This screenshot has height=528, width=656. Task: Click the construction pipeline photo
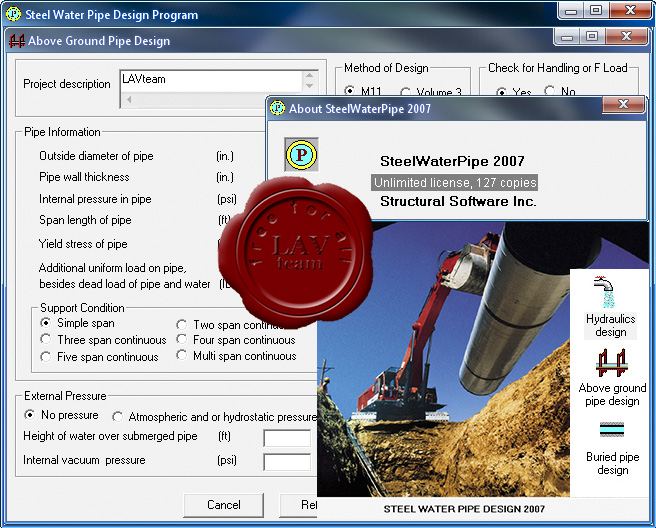(443, 359)
